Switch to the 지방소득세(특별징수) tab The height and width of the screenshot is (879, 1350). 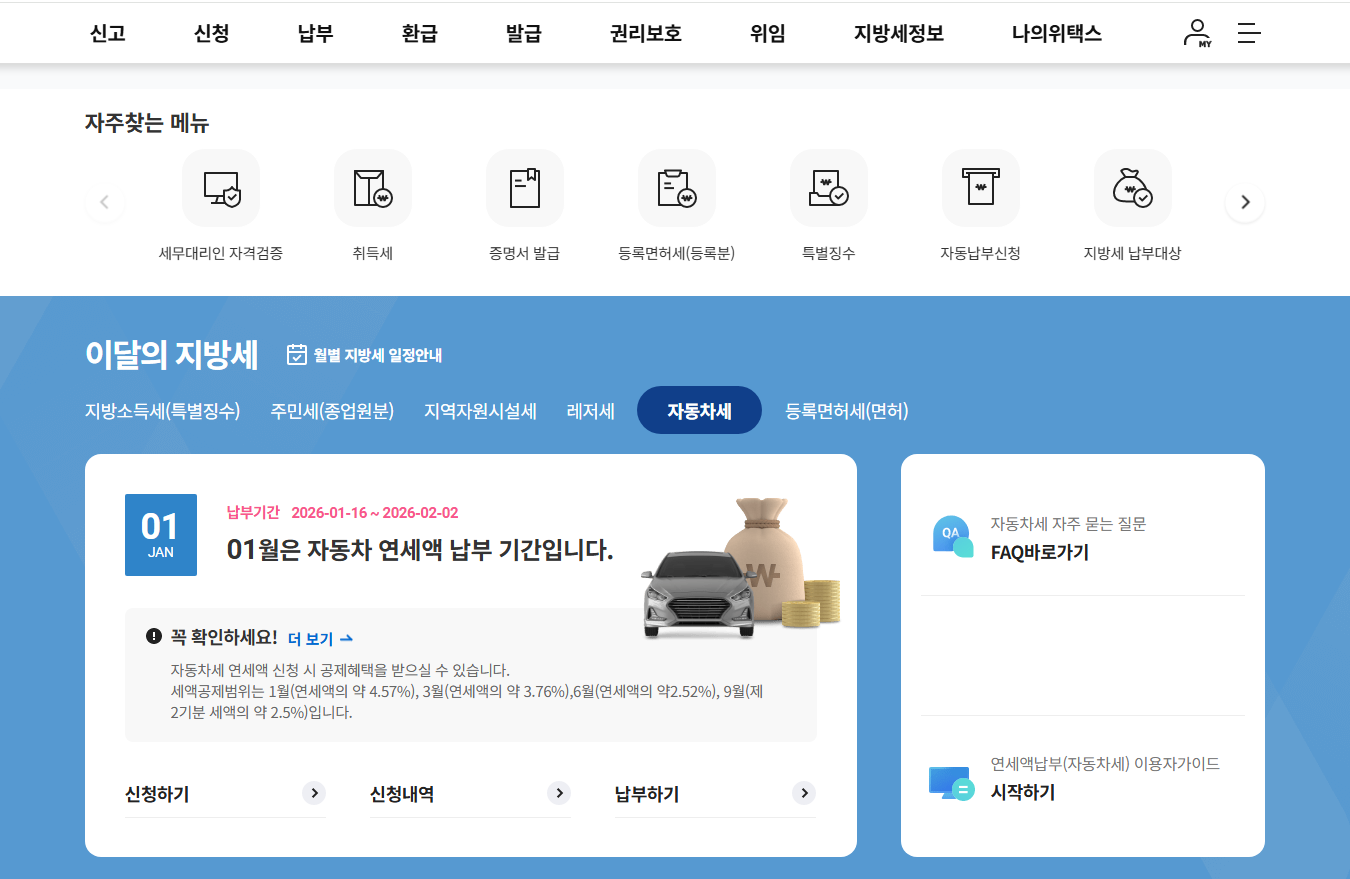[163, 411]
